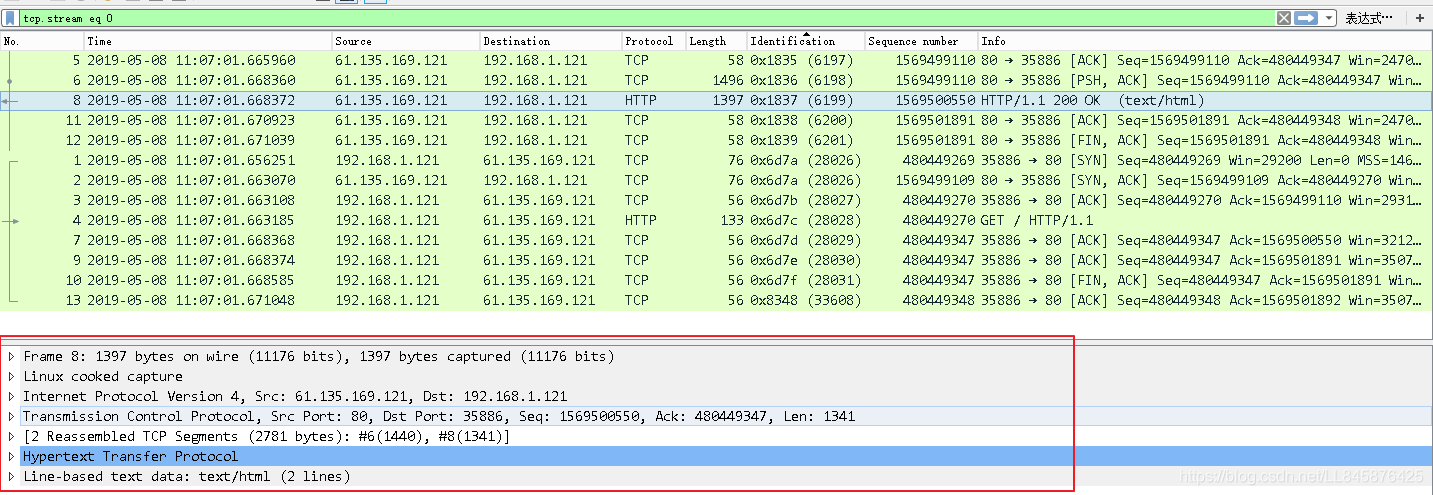The image size is (1433, 495).
Task: Select packet No. 6 with PSH, ACK
Action: point(716,81)
